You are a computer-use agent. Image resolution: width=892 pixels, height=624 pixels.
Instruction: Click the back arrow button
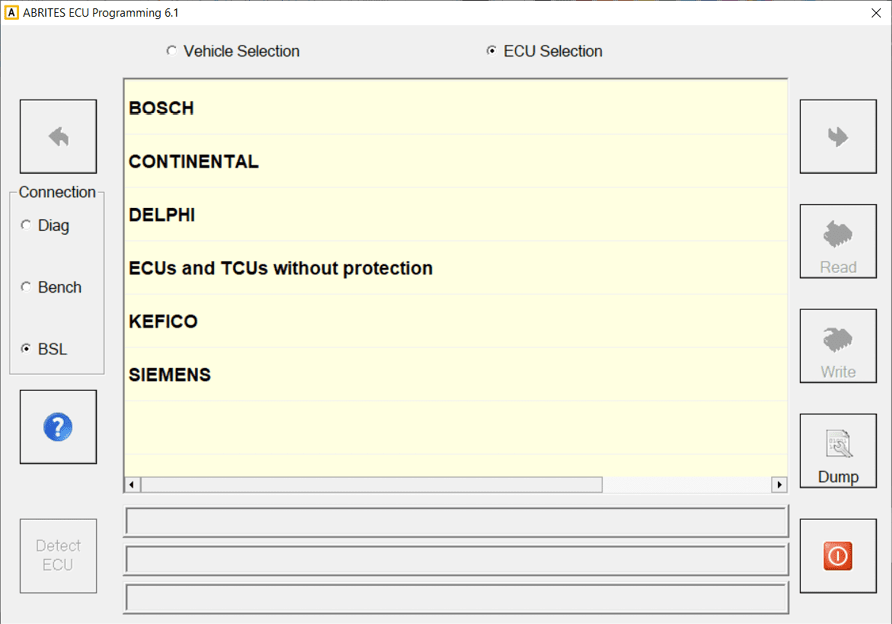(x=58, y=137)
